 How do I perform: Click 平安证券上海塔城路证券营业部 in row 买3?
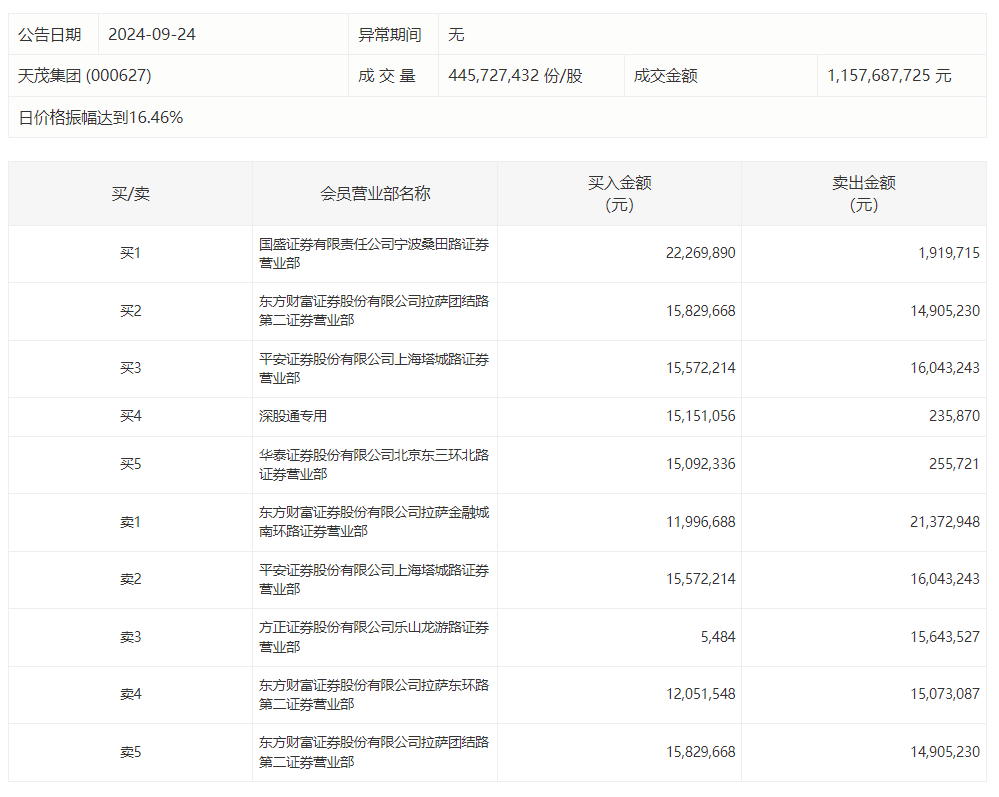(x=374, y=369)
